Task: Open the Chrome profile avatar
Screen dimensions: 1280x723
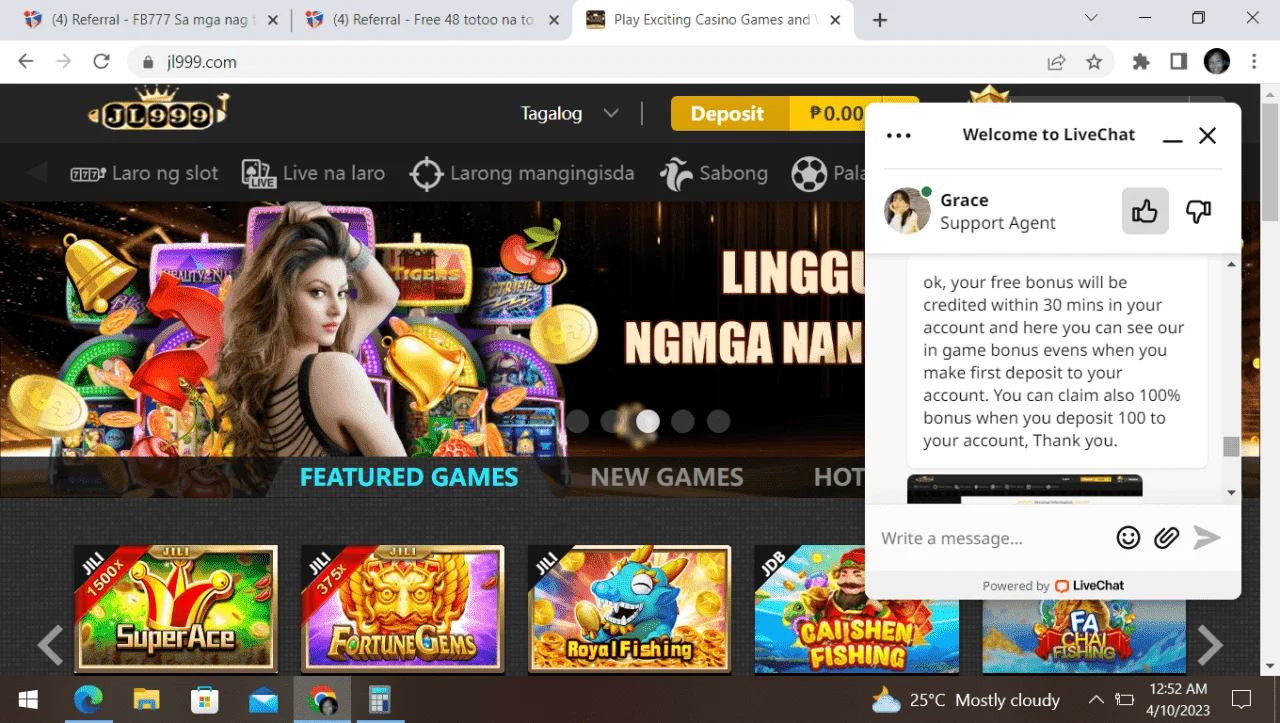Action: click(x=1217, y=62)
